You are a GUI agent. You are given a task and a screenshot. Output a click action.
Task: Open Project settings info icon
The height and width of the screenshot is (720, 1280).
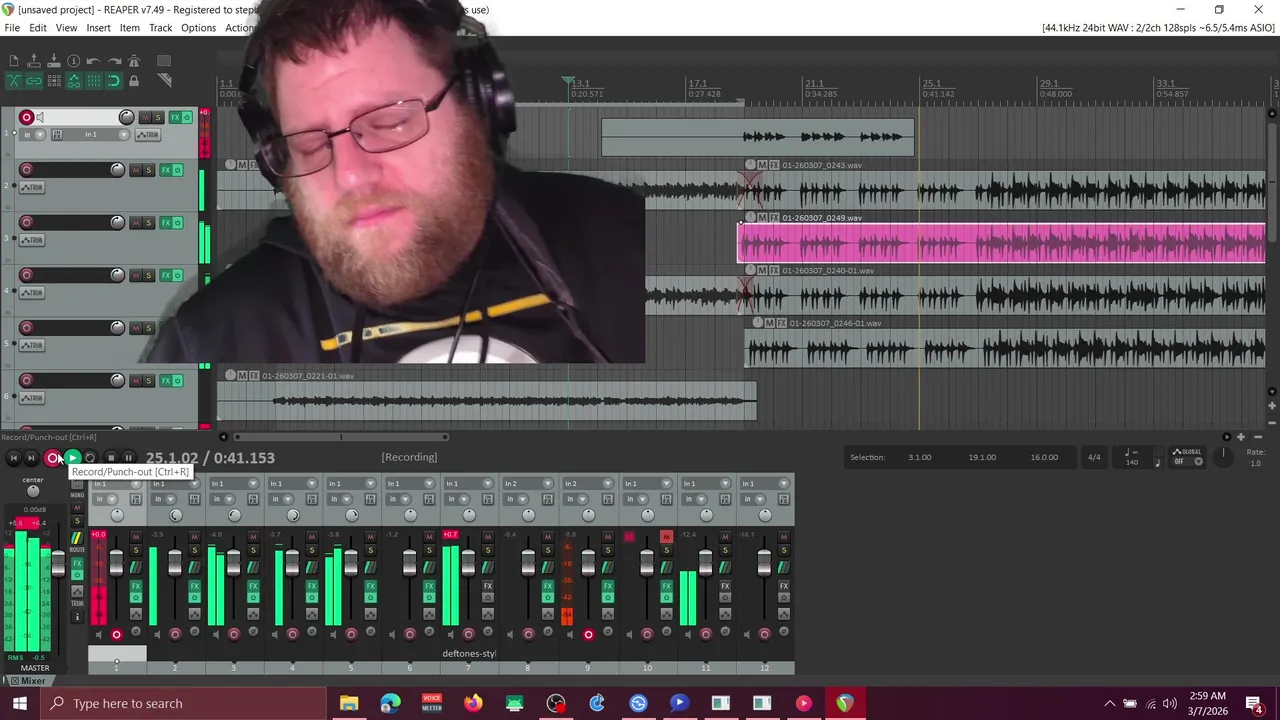[73, 61]
